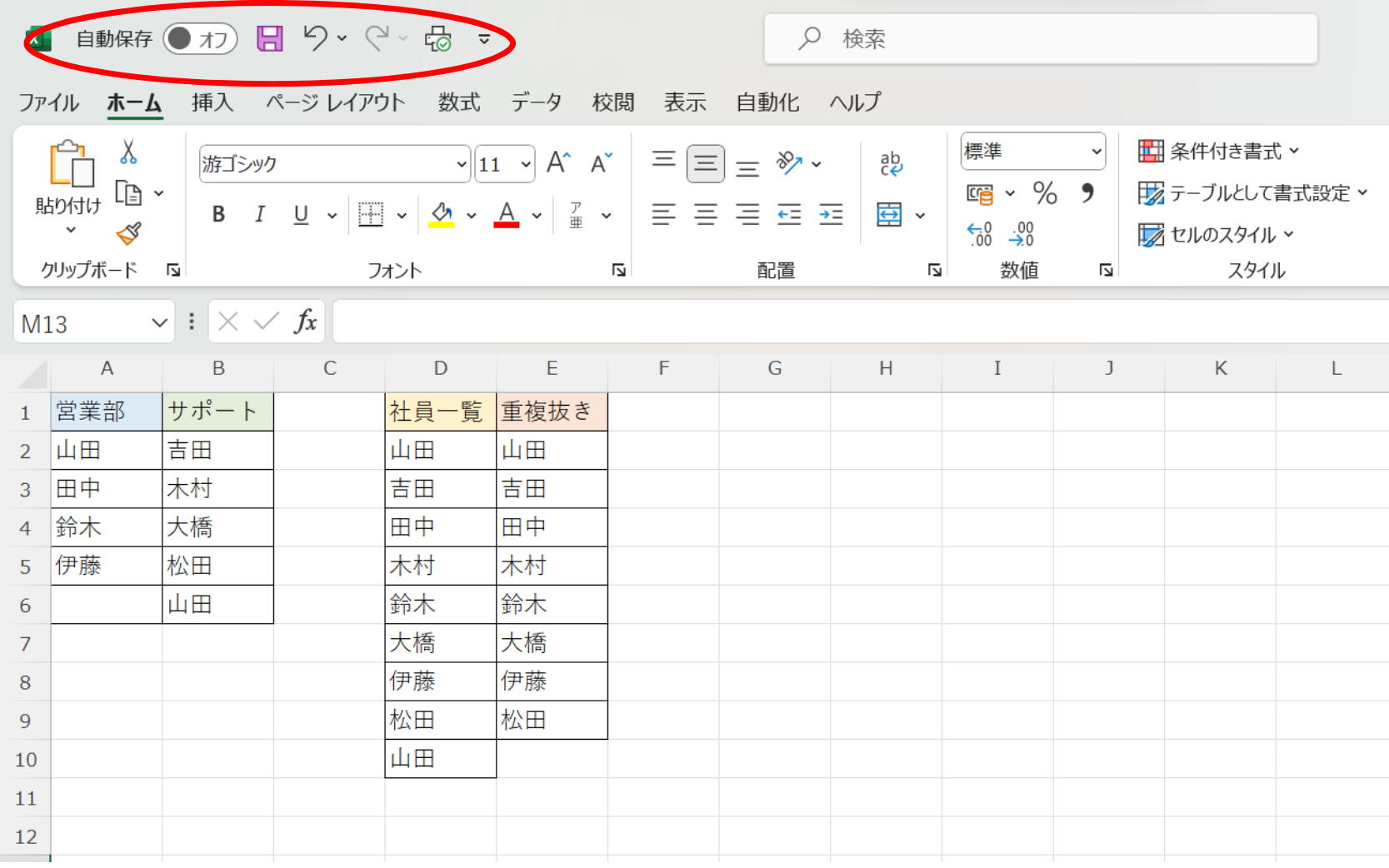Expand the 条件付き書式 menu
The width and height of the screenshot is (1389, 868).
click(x=1219, y=152)
